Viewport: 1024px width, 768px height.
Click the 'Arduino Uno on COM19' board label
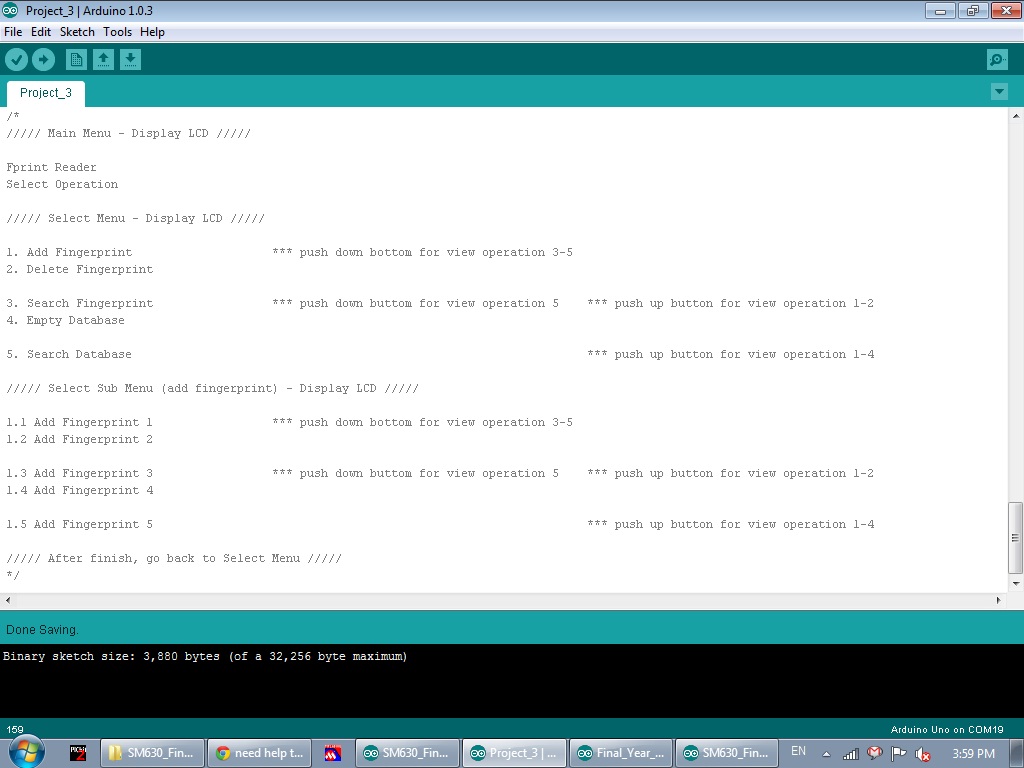click(x=947, y=729)
